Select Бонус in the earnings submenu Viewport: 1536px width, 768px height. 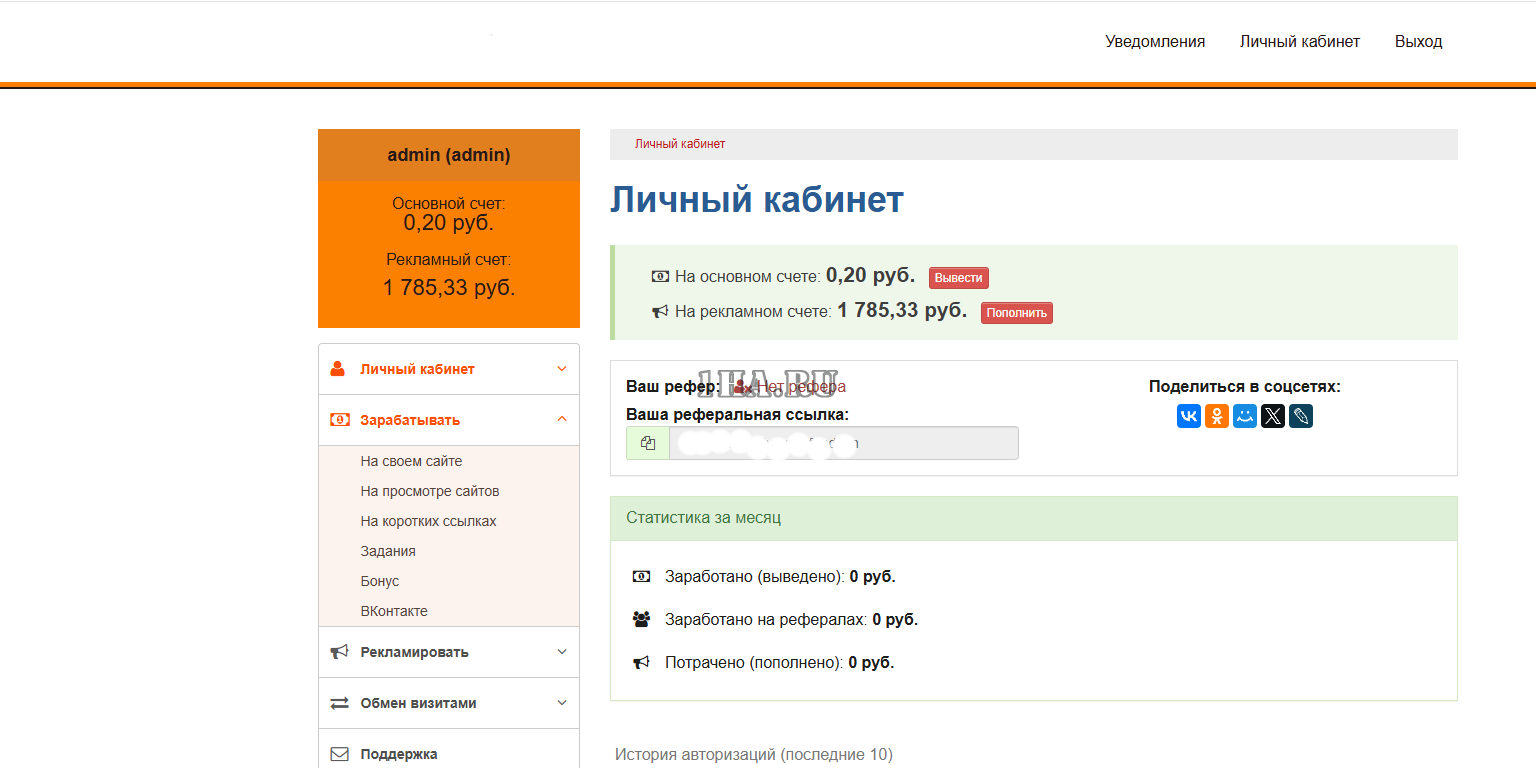pos(380,581)
